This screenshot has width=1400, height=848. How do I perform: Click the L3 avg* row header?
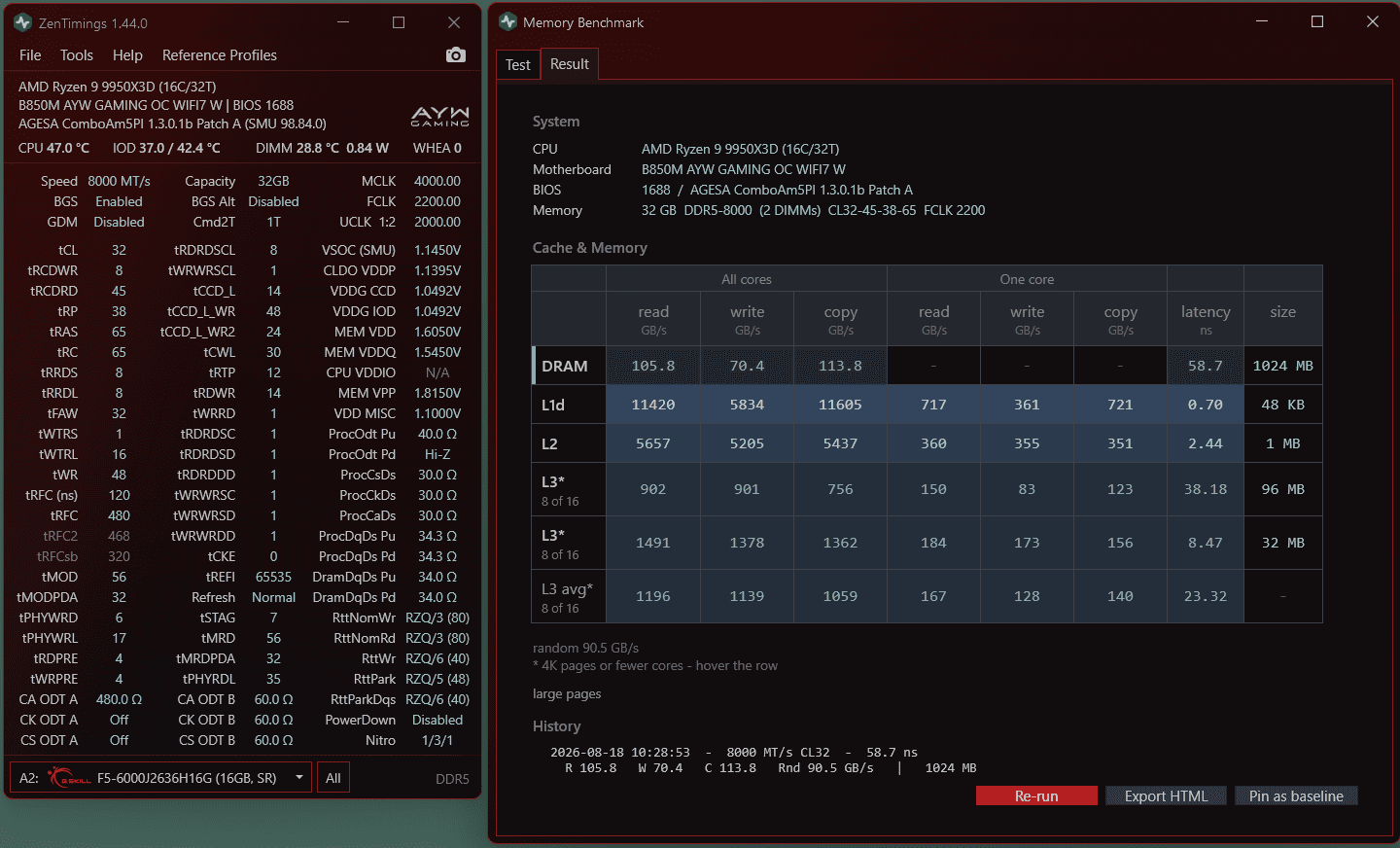point(569,596)
